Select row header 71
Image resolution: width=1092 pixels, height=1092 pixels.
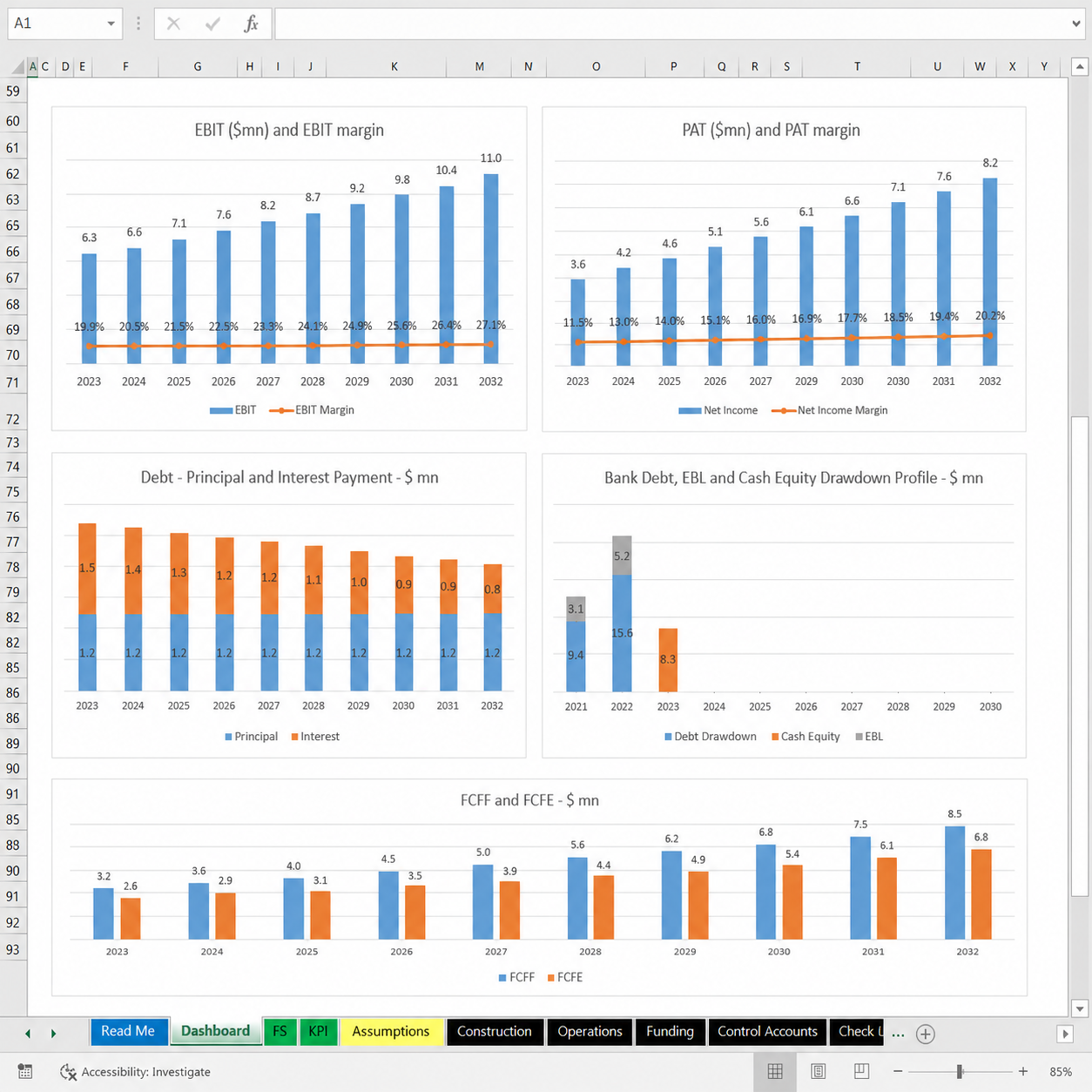click(x=13, y=383)
